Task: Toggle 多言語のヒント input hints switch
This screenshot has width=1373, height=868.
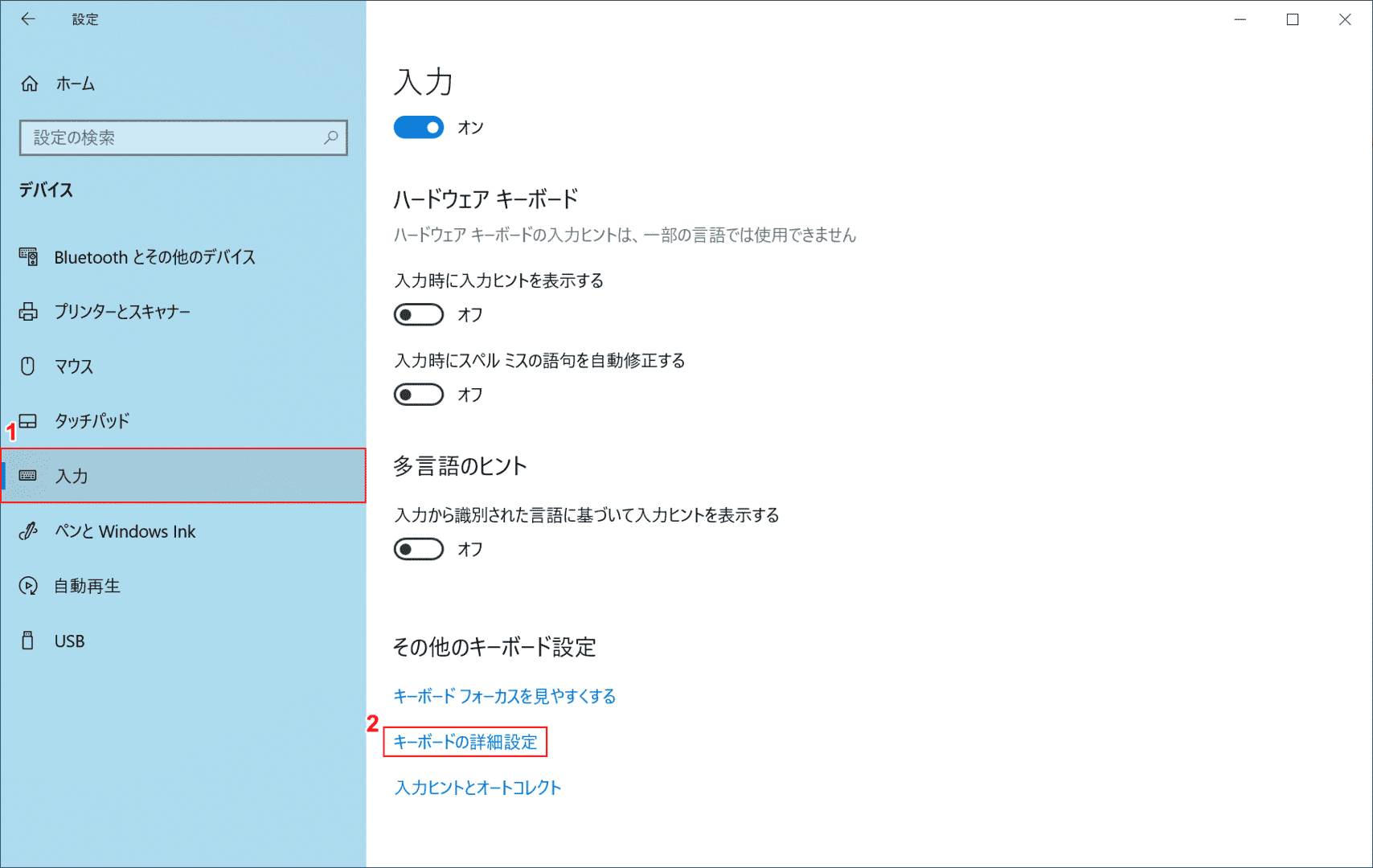Action: coord(418,549)
